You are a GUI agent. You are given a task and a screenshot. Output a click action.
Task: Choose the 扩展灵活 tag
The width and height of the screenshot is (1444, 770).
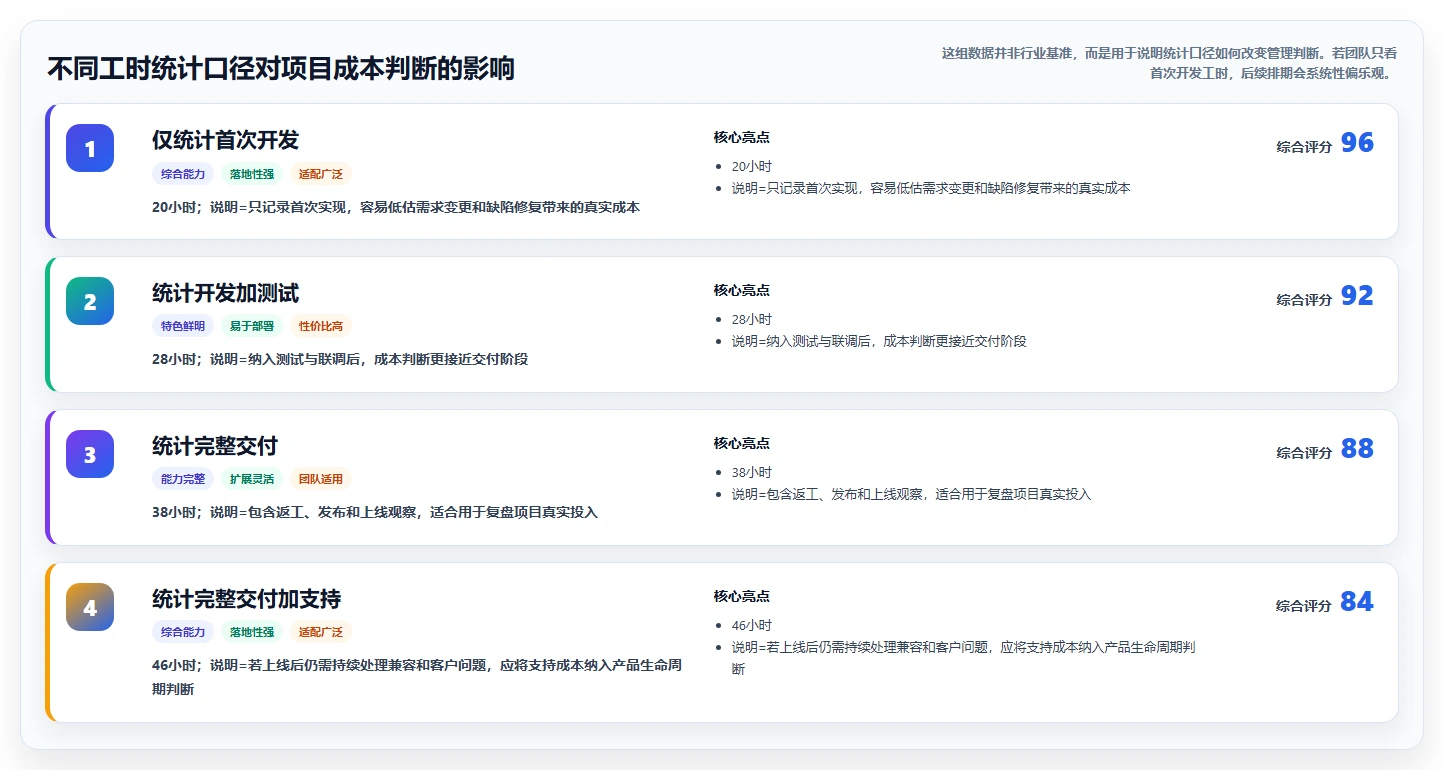[252, 479]
